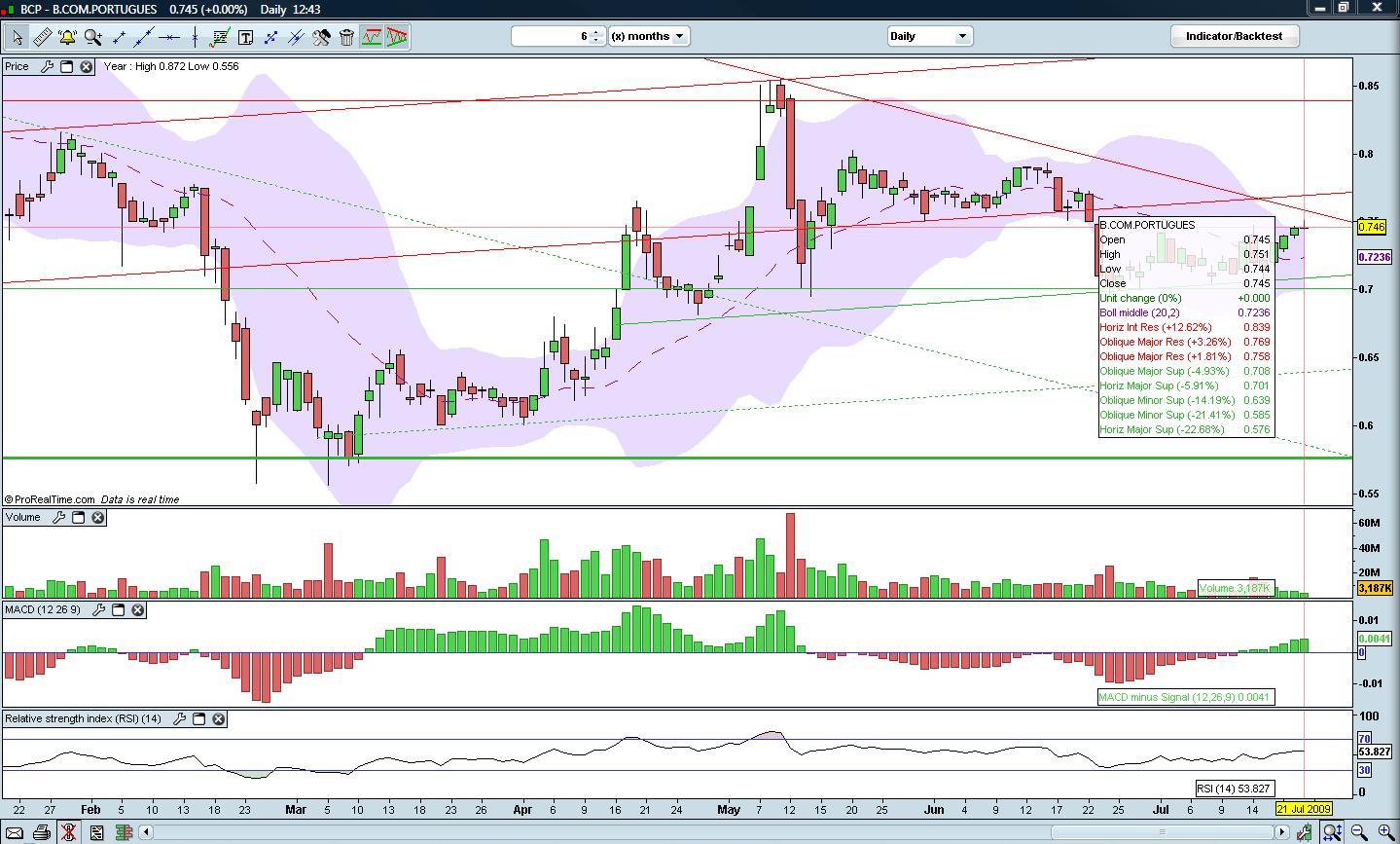
Task: Click the Relative strength index (RSI) label
Action: [84, 718]
